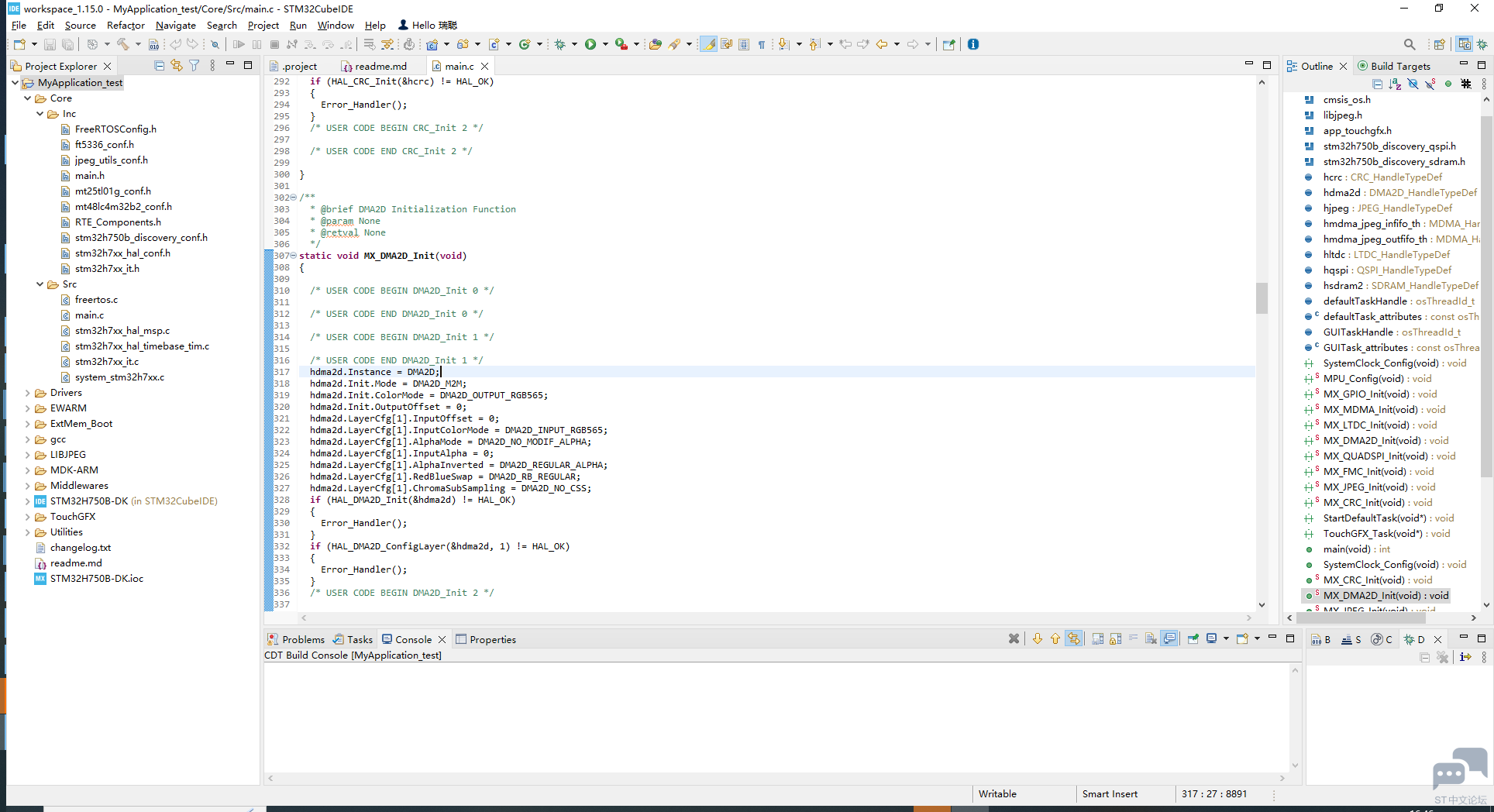
Task: Switch to the C/C++ perspective icon
Action: (1464, 44)
